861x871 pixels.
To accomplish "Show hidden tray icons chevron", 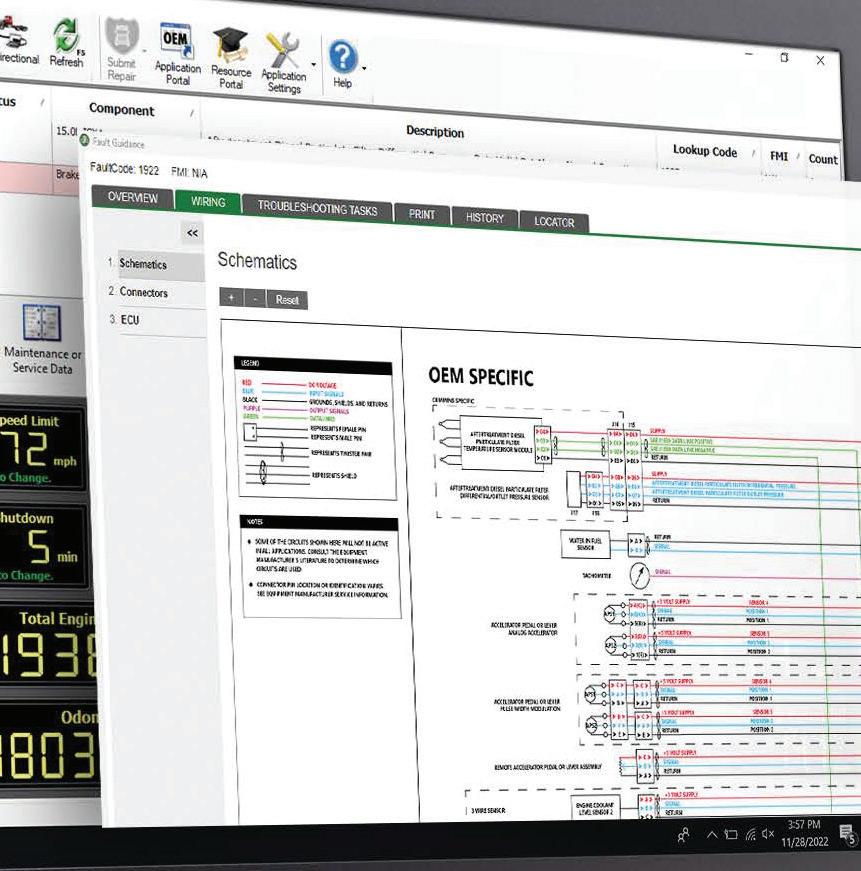I will pyautogui.click(x=712, y=834).
